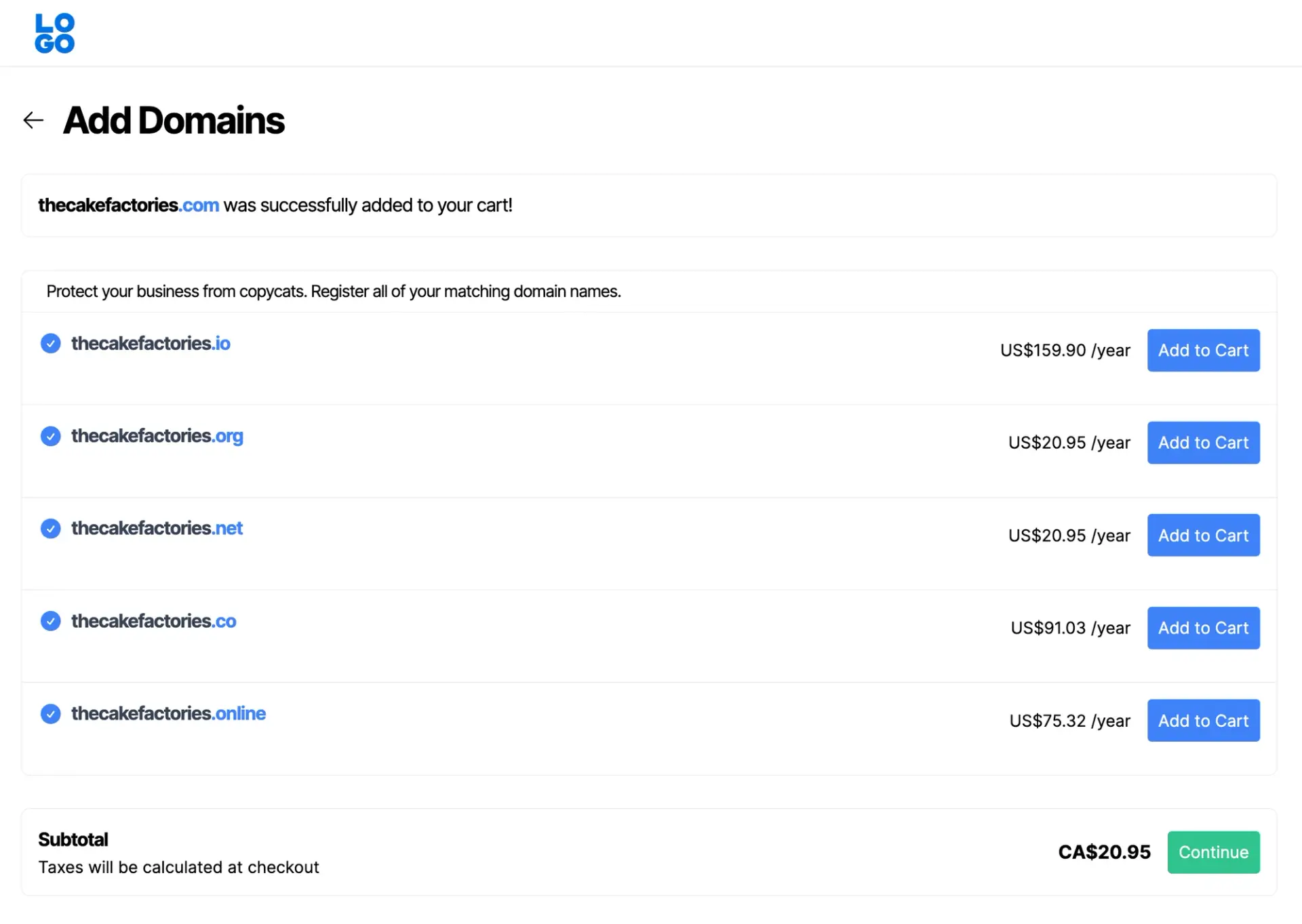Screen dimensions: 1302x924
Task: Add thecakefactories.online to the cart
Action: click(x=1203, y=721)
